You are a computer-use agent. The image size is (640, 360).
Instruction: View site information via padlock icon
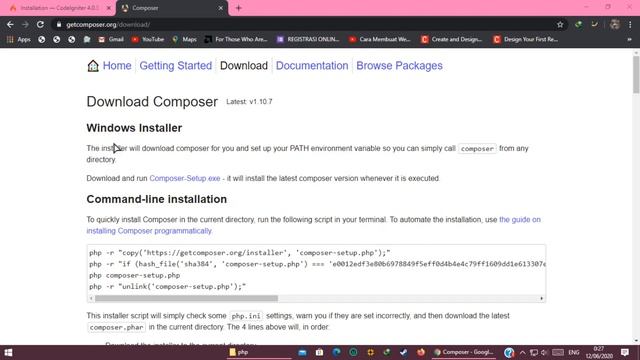coord(59,24)
